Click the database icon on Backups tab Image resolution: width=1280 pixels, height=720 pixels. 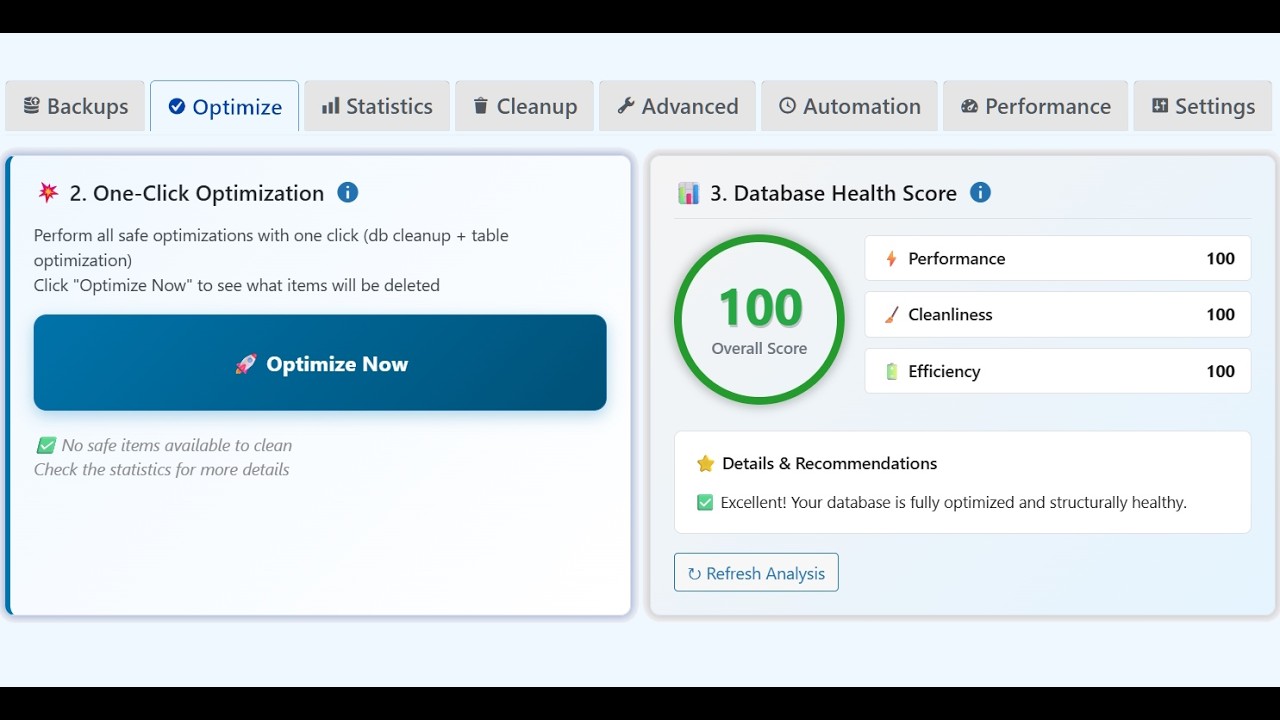[31, 105]
